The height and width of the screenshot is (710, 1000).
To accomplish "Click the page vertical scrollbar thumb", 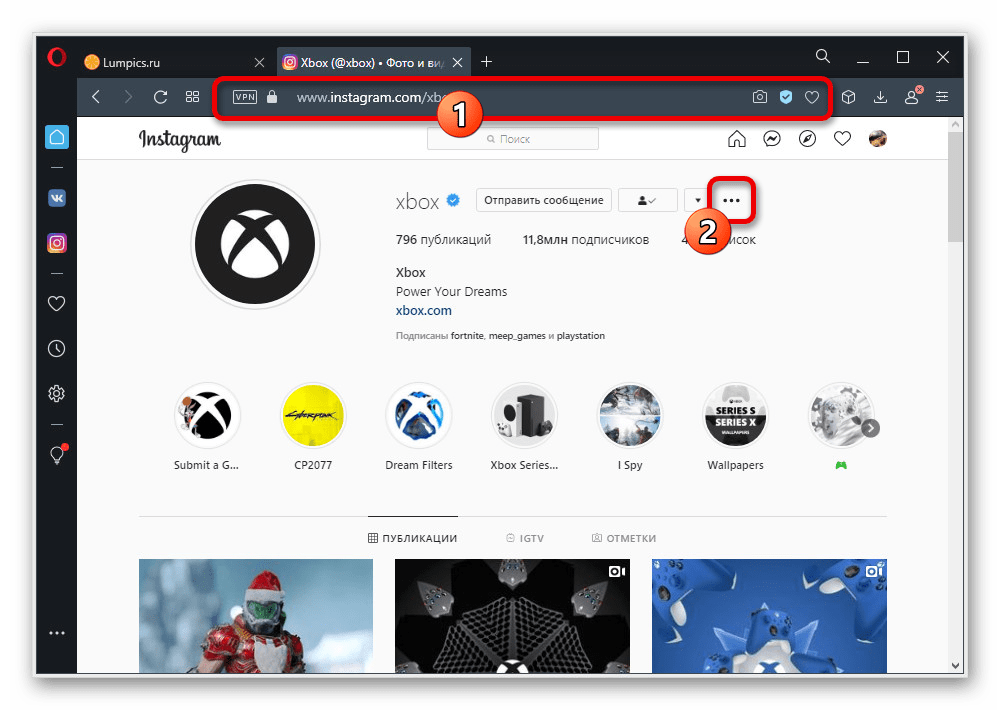I will tap(955, 187).
